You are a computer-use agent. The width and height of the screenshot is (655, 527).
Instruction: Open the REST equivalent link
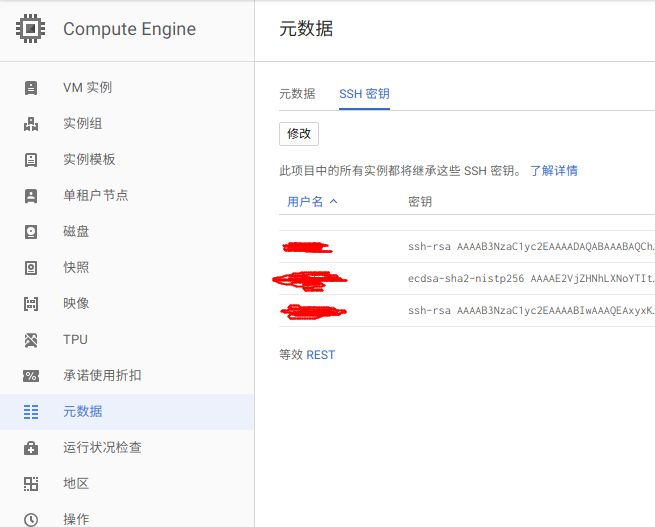click(x=320, y=355)
